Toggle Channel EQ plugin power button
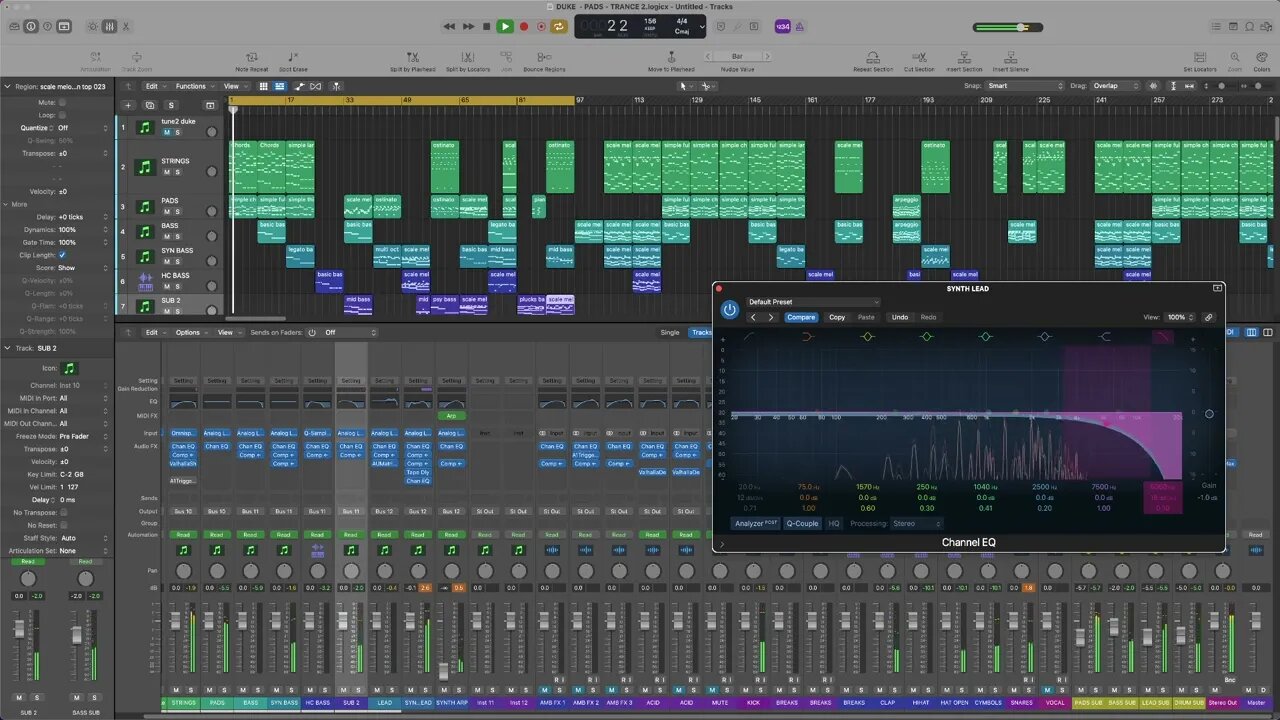 click(730, 310)
